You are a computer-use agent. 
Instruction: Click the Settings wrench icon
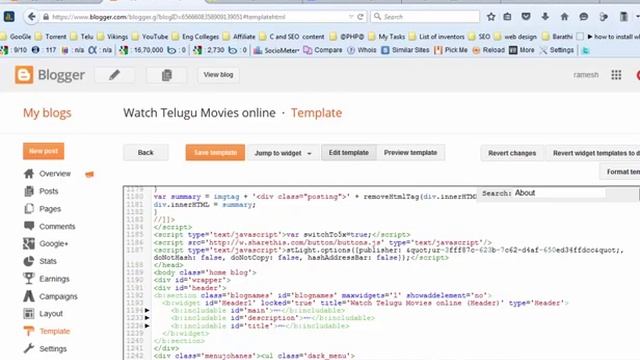[x=29, y=349]
